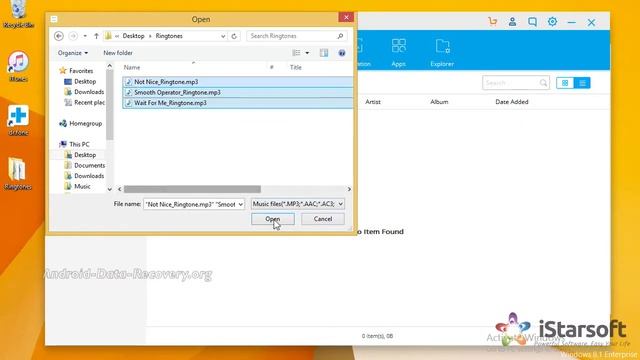Create a New folder
640x360 pixels.
(x=118, y=53)
